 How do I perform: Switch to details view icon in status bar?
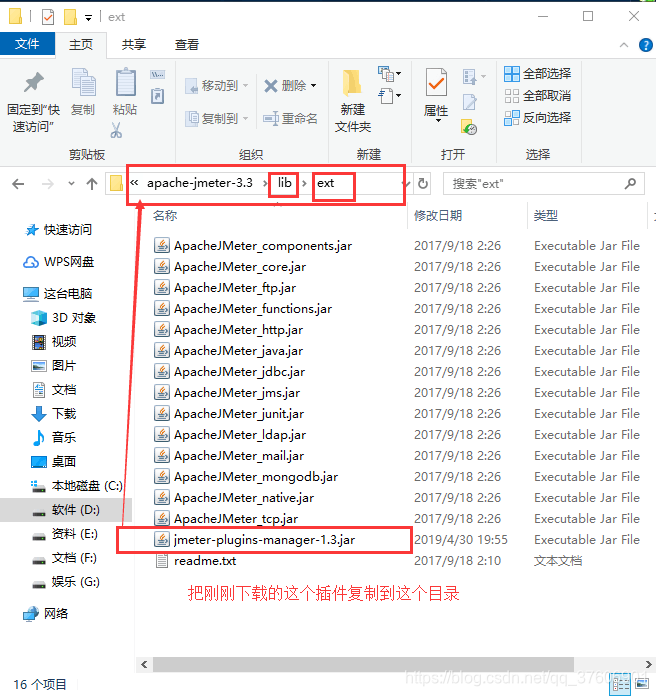(x=620, y=684)
